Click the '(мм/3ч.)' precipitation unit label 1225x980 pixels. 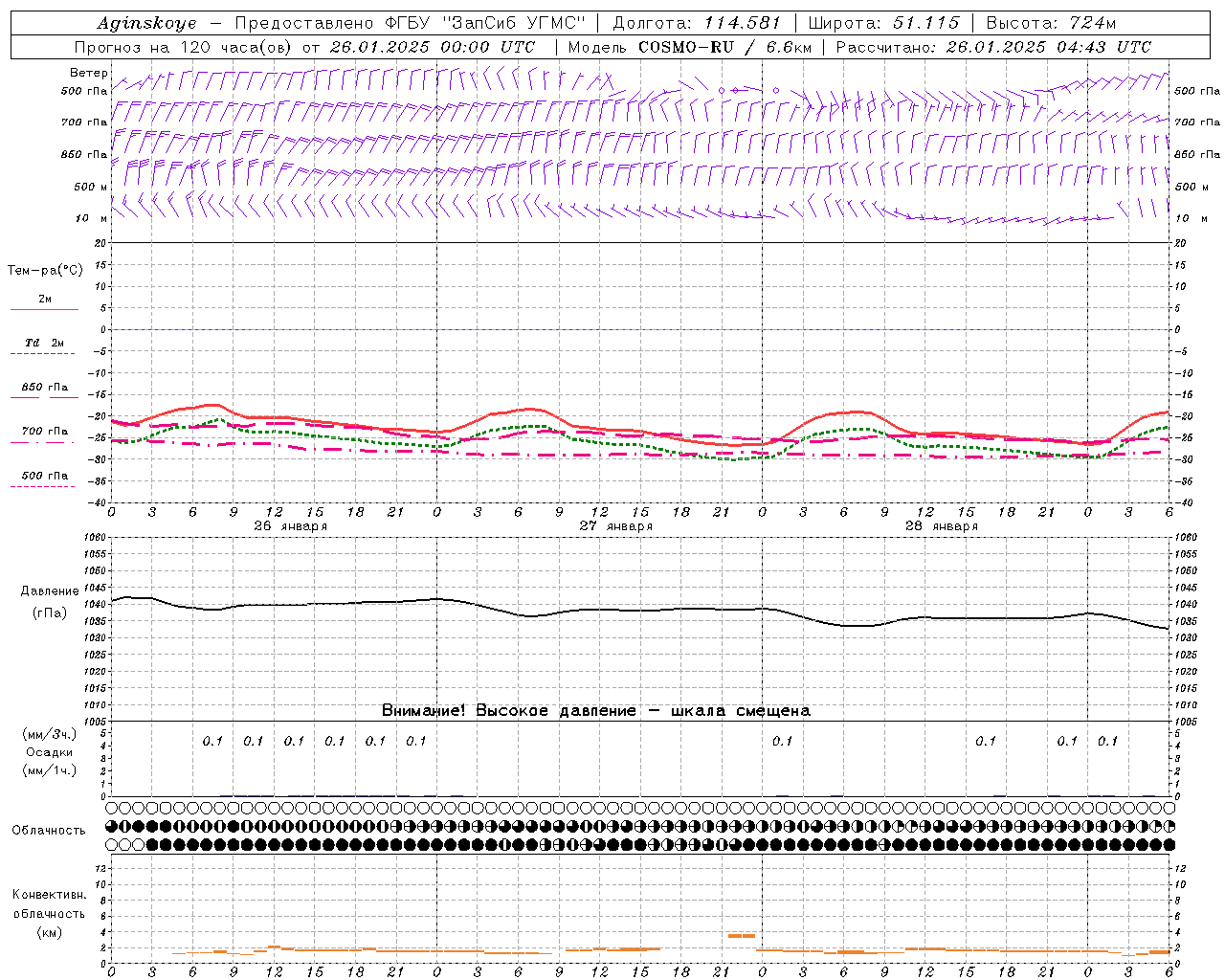[x=49, y=734]
